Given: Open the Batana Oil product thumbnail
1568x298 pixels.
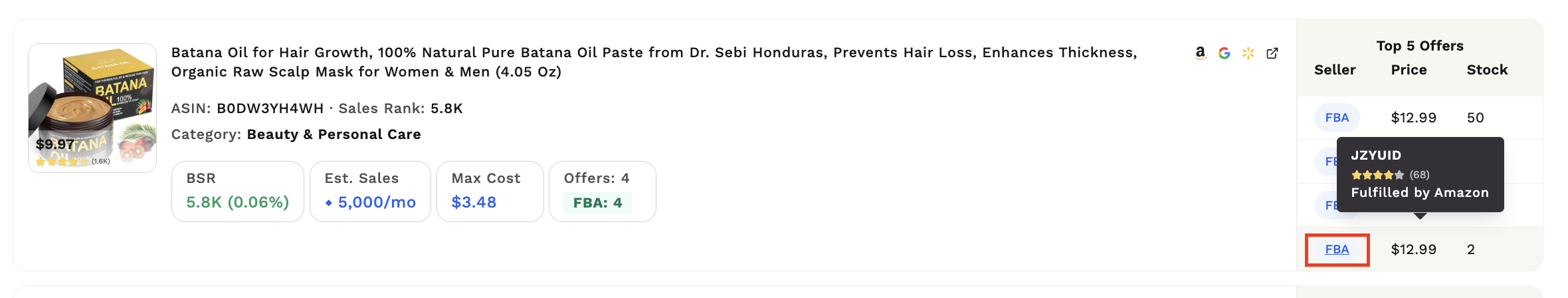Looking at the screenshot, I should click(92, 108).
